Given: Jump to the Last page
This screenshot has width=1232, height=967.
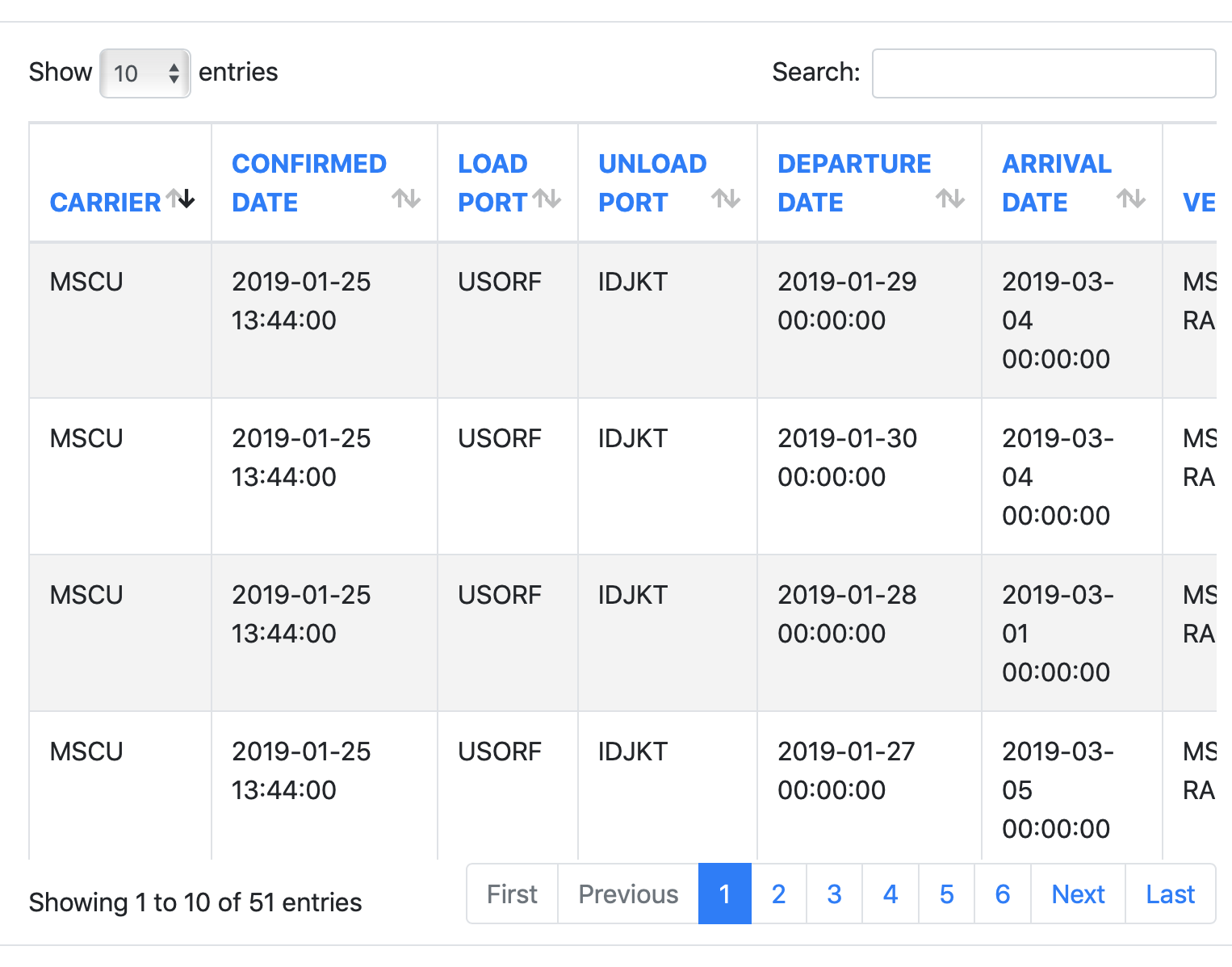Looking at the screenshot, I should [1170, 894].
